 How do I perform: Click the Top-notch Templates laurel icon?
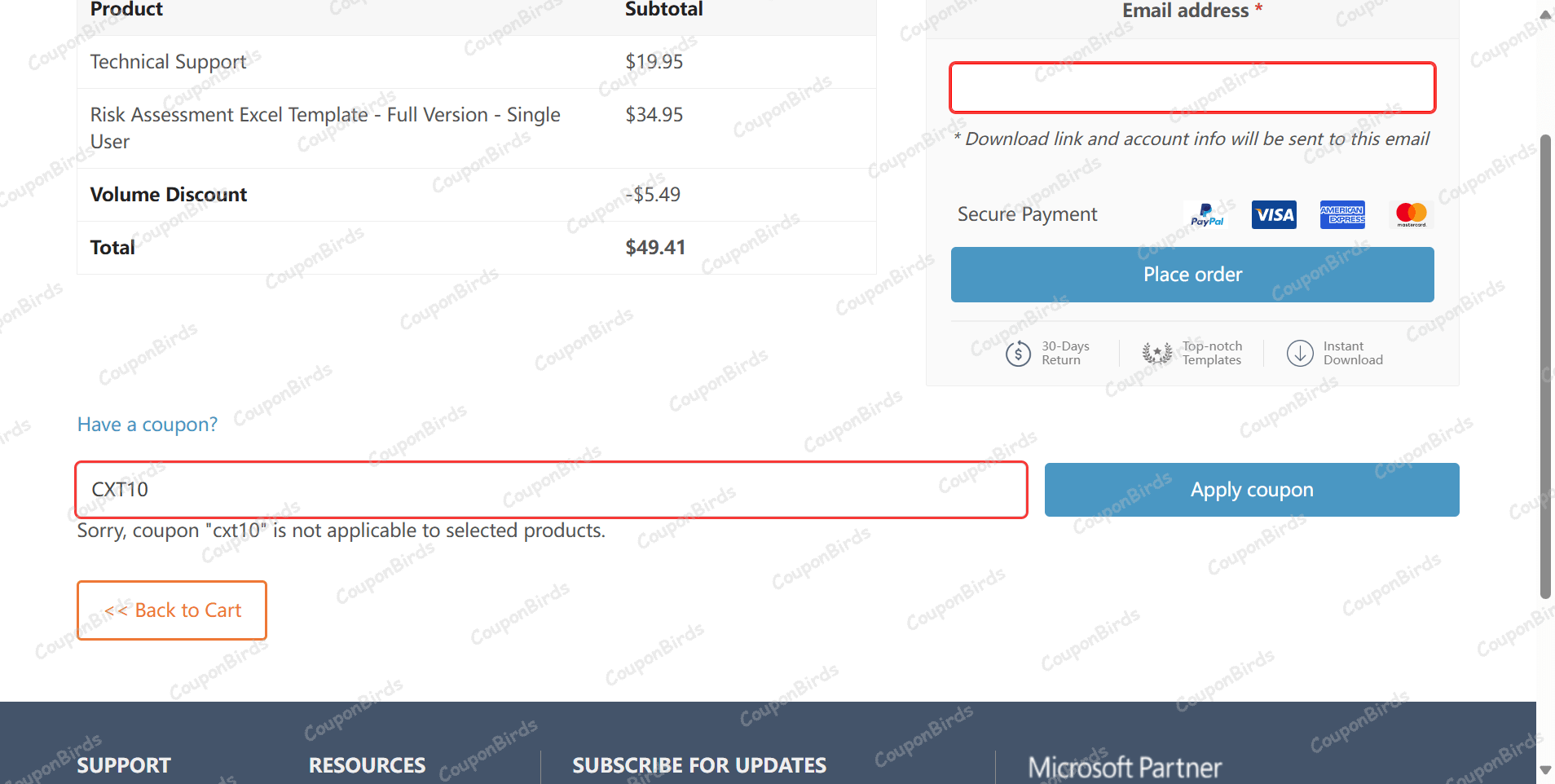click(x=1156, y=354)
